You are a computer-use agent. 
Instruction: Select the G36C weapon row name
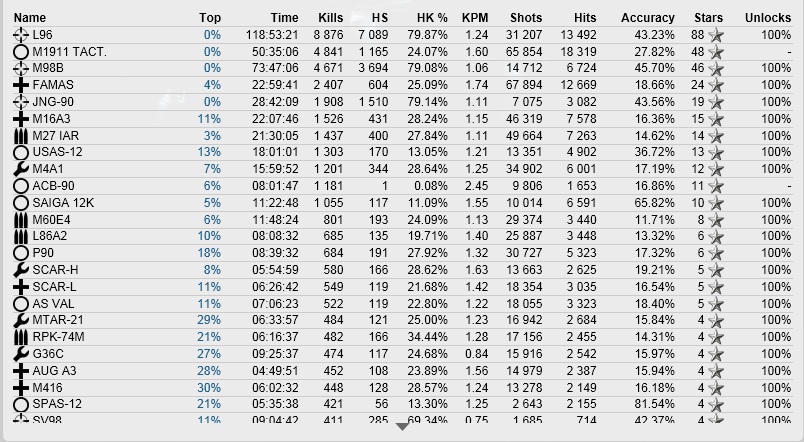coord(48,354)
